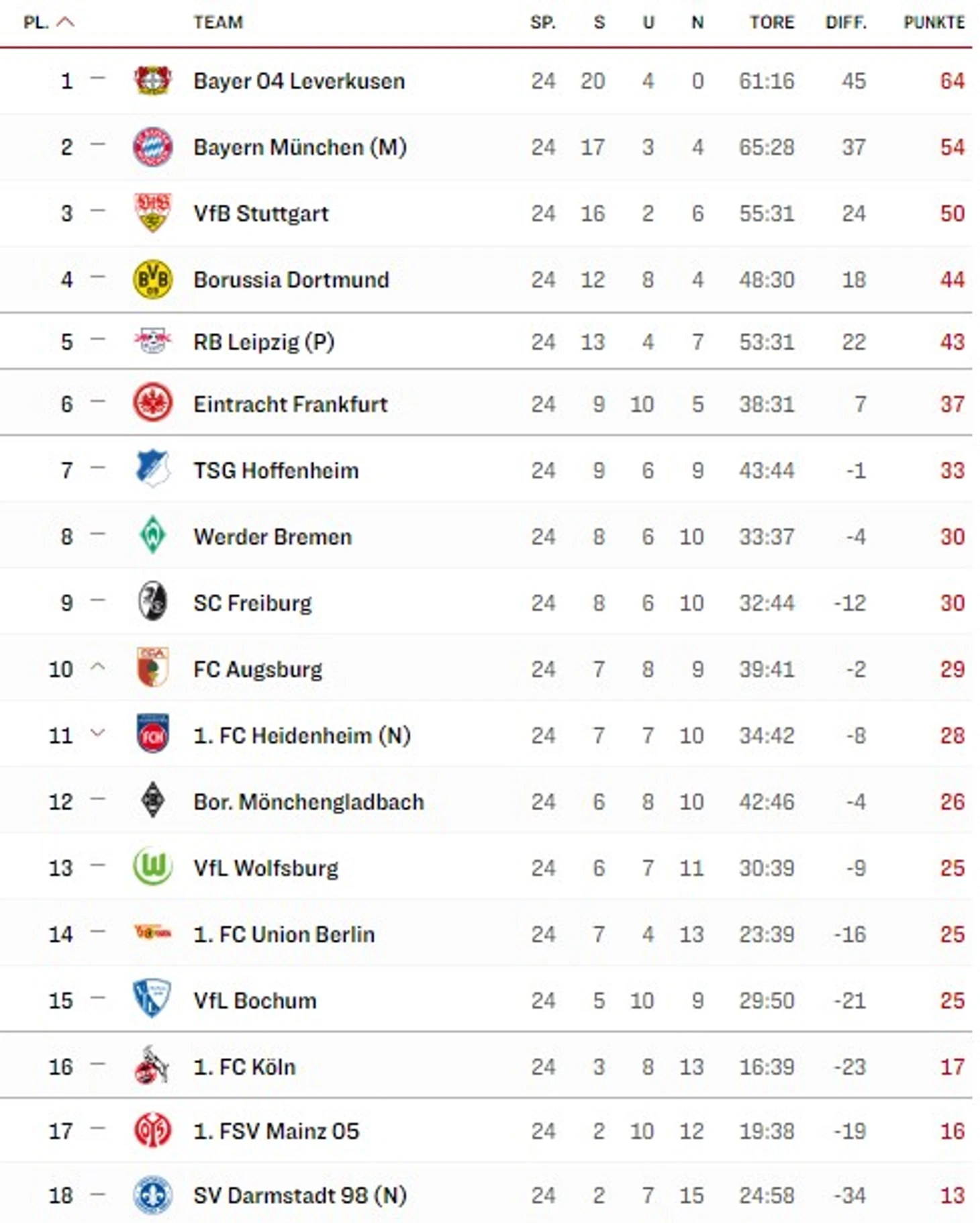Click the Eintracht Frankfurt eagle logo

[152, 403]
